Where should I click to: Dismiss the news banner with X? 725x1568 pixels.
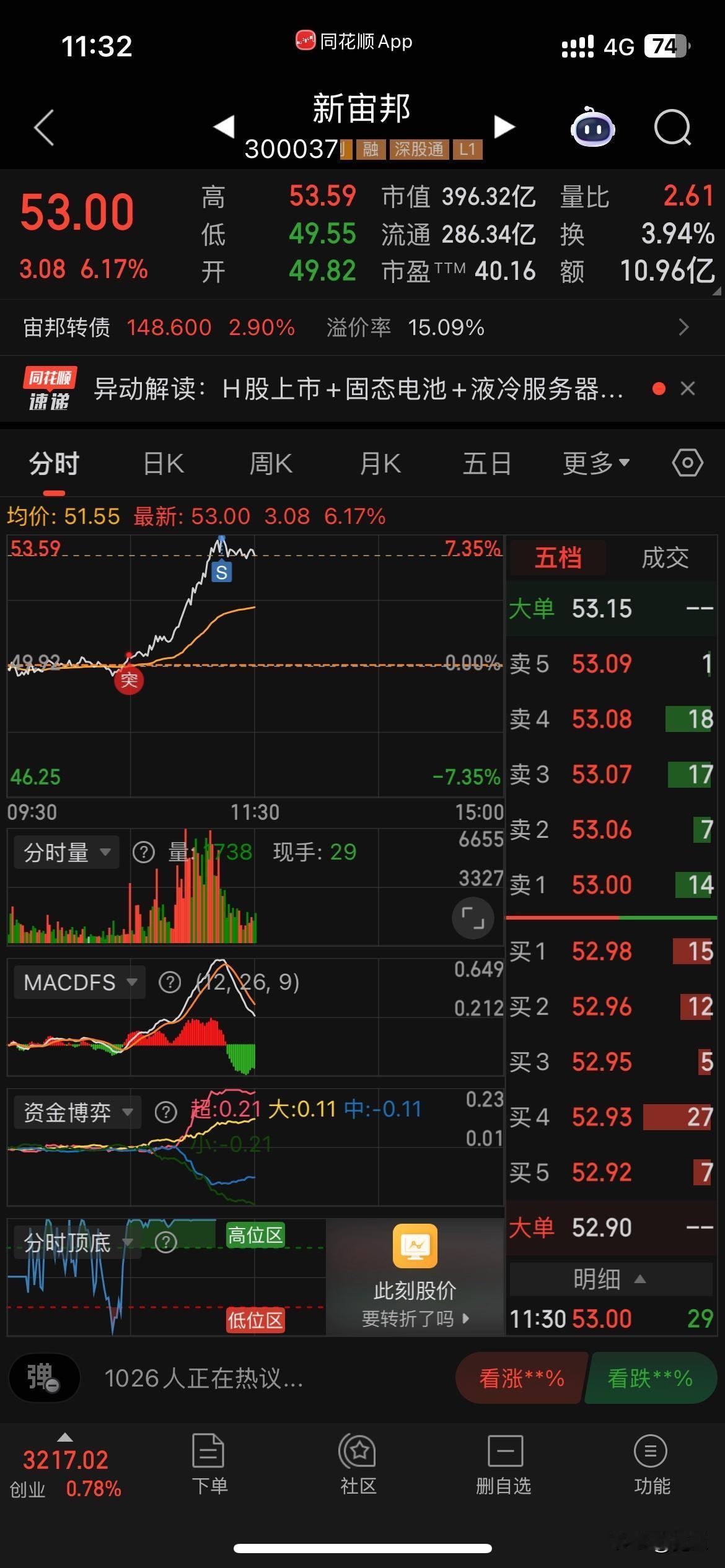point(688,389)
